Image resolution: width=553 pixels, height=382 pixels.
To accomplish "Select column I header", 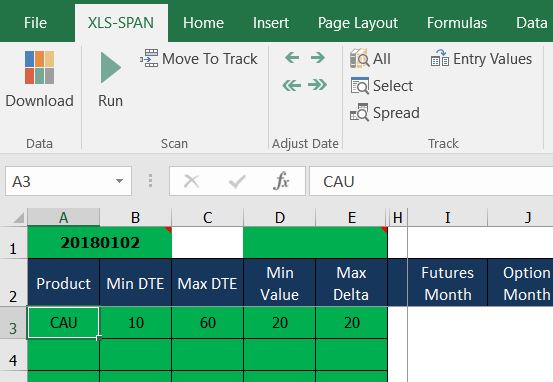I will point(448,217).
